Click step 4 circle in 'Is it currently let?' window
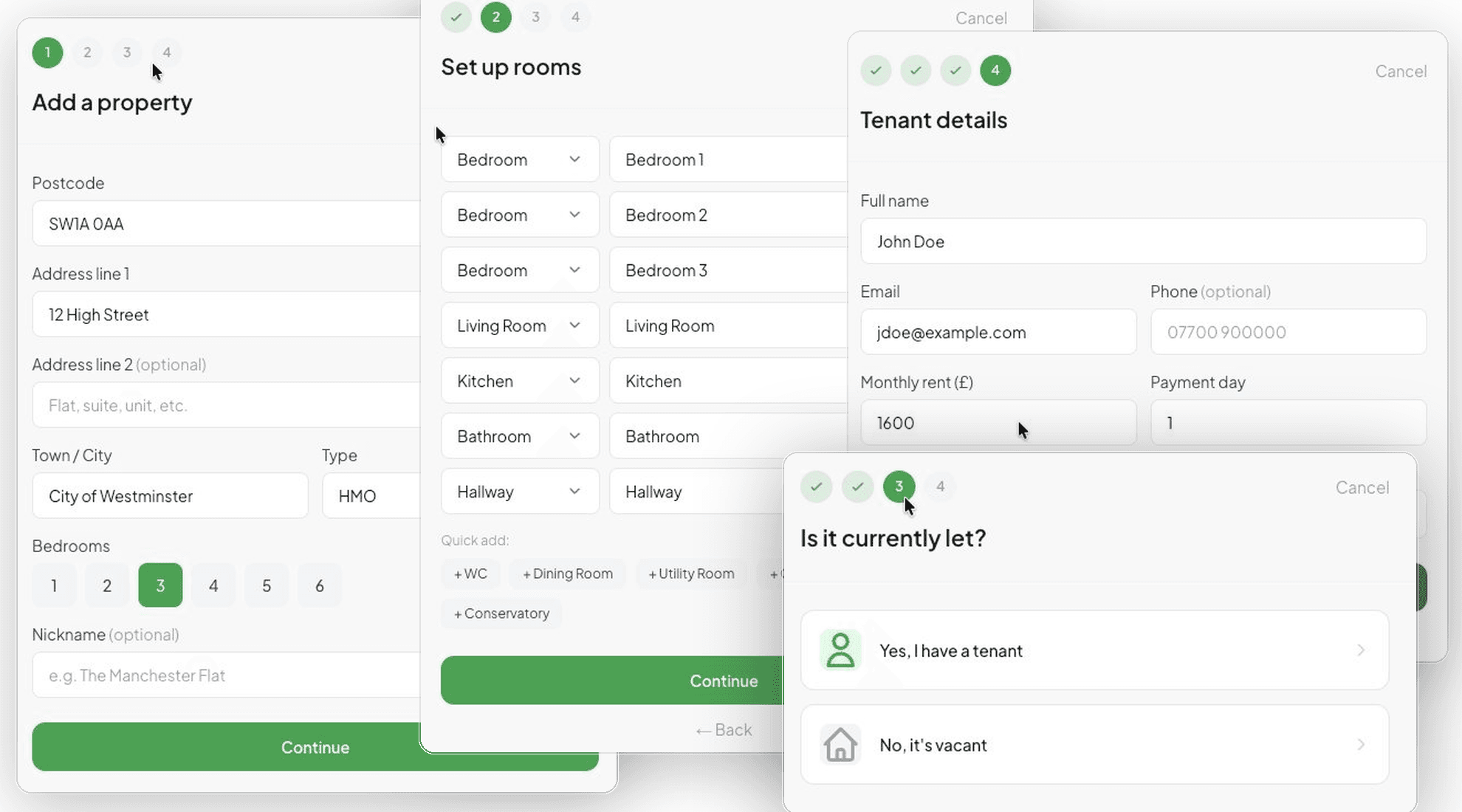 [x=940, y=486]
